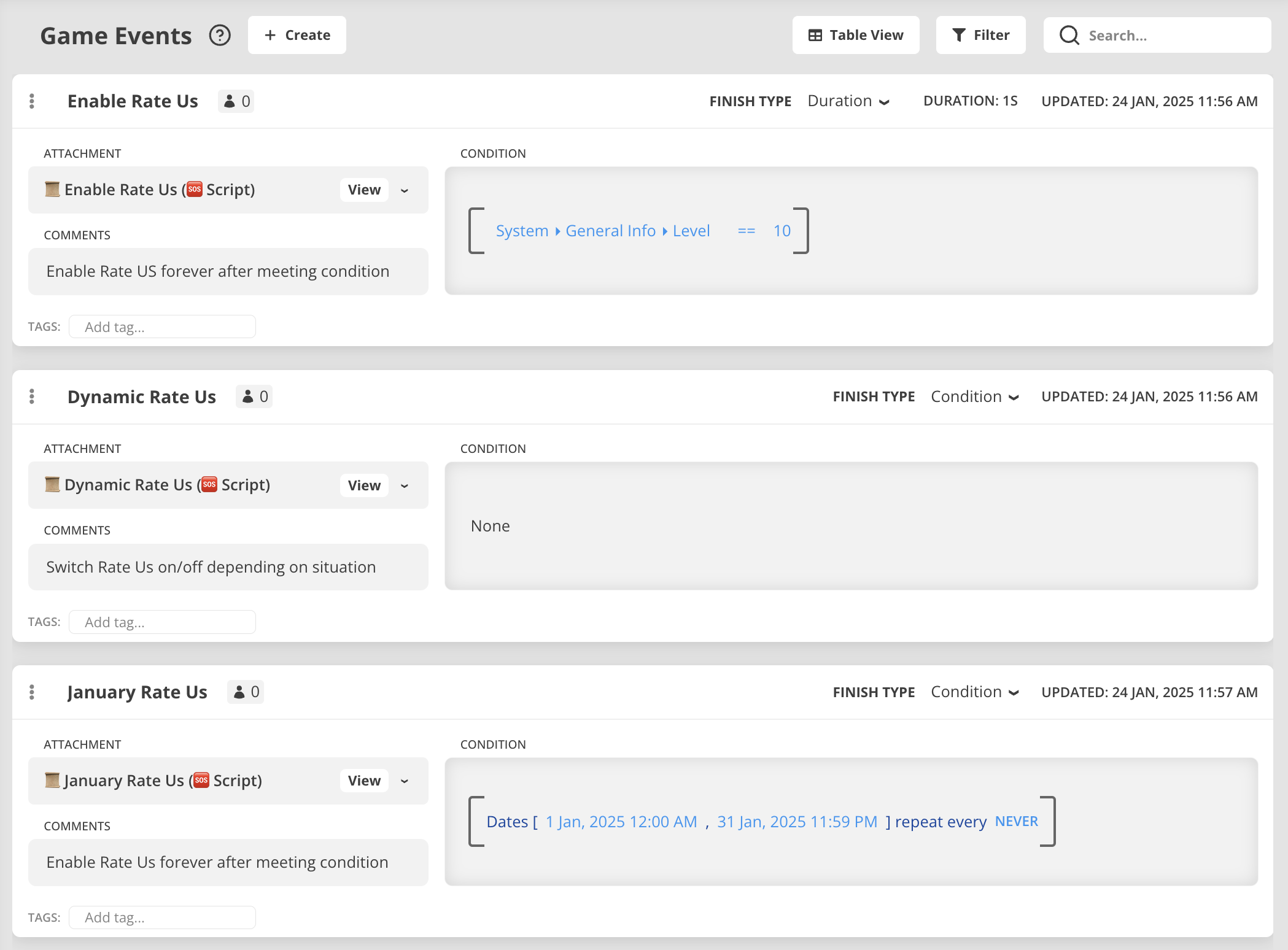Switch to Table View
The height and width of the screenshot is (950, 1288).
[x=856, y=36]
